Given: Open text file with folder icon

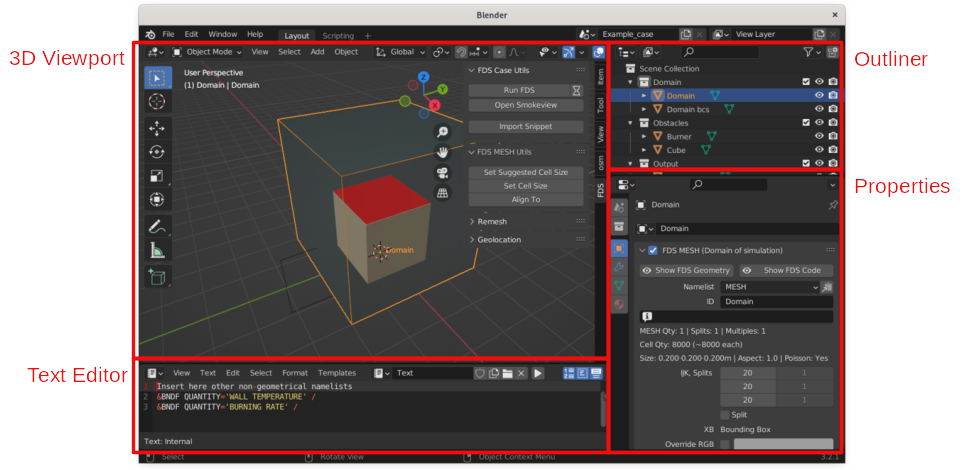Looking at the screenshot, I should point(507,373).
